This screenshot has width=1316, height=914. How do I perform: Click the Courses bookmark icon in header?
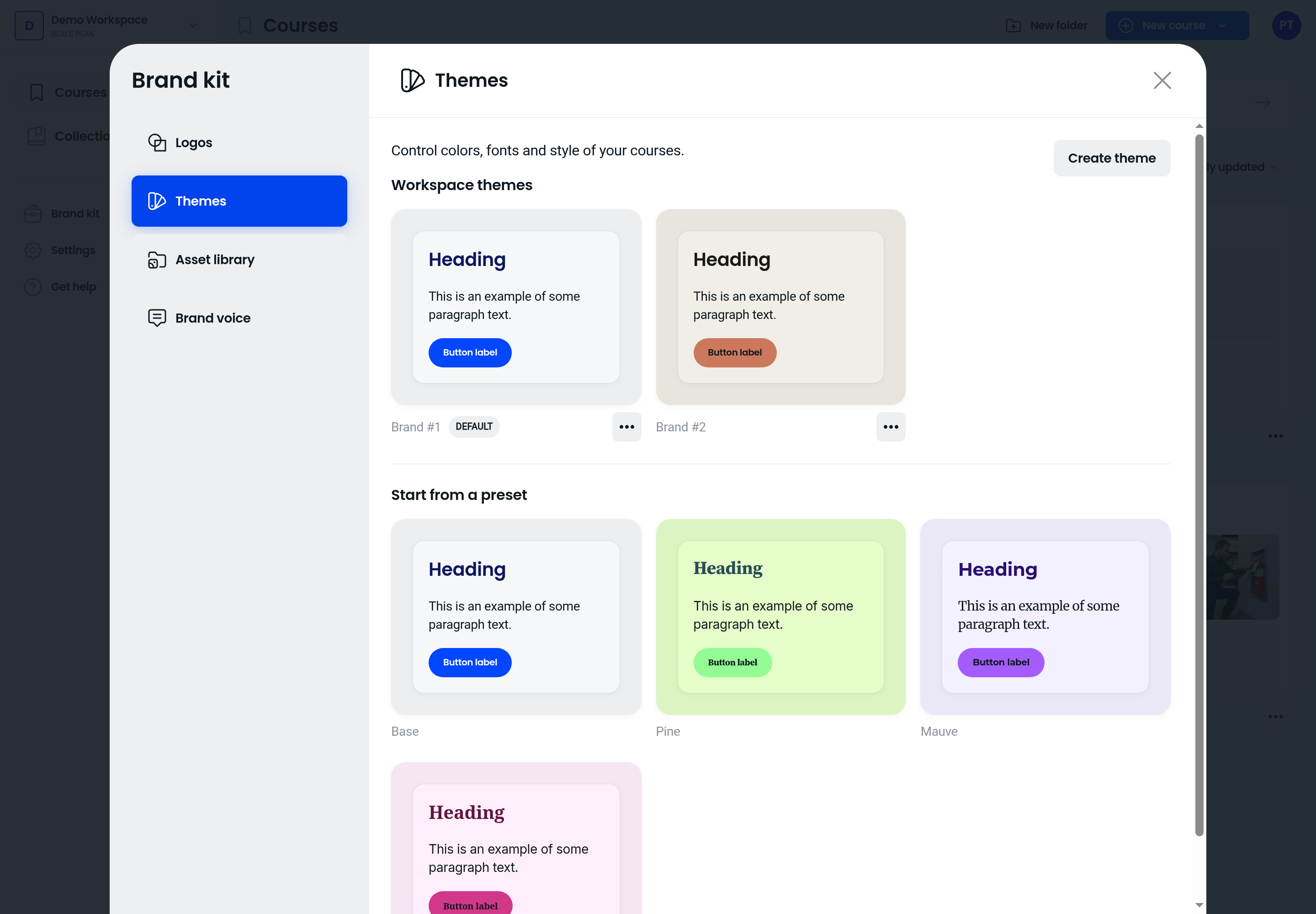(x=244, y=25)
